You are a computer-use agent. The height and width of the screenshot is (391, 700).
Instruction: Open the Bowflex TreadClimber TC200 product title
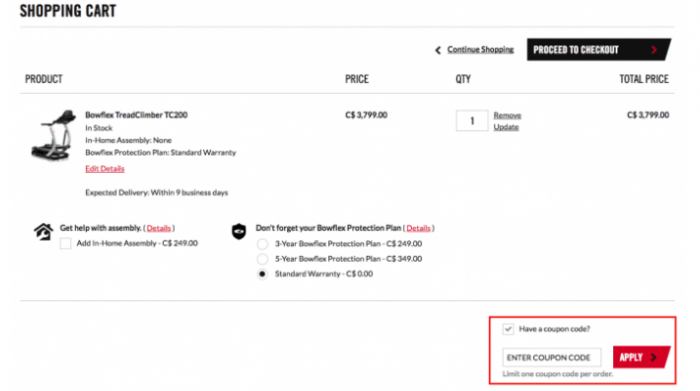(x=136, y=115)
